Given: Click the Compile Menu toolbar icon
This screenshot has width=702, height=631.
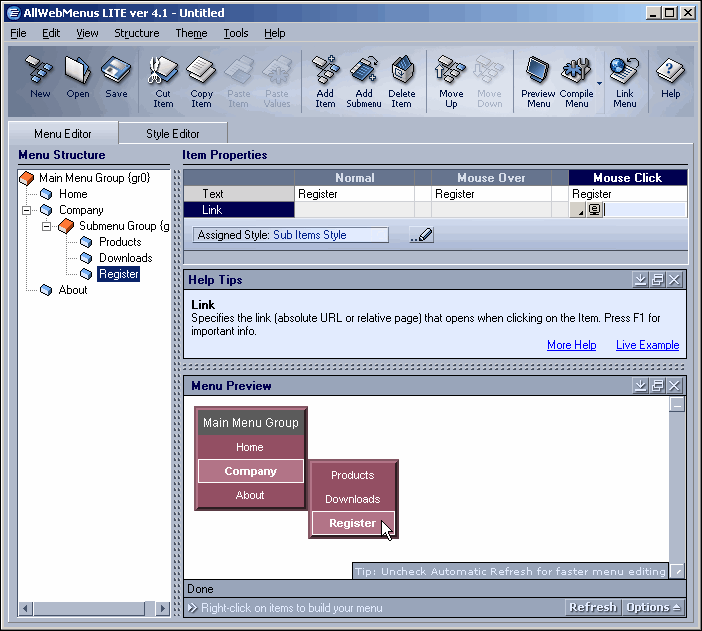Looking at the screenshot, I should point(576,82).
